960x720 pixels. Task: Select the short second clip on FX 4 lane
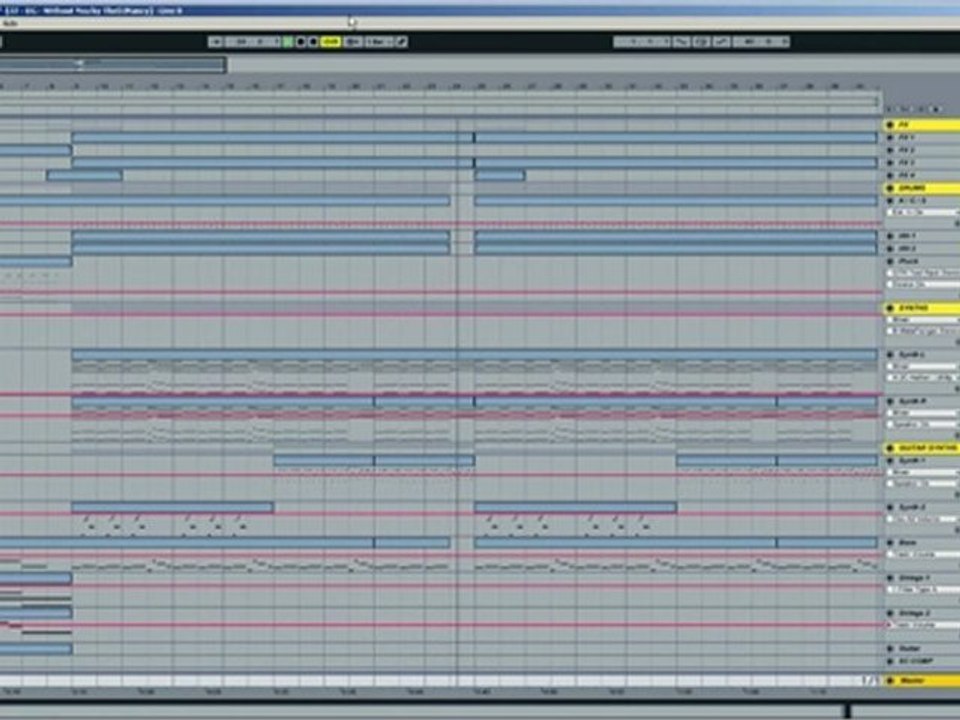500,176
